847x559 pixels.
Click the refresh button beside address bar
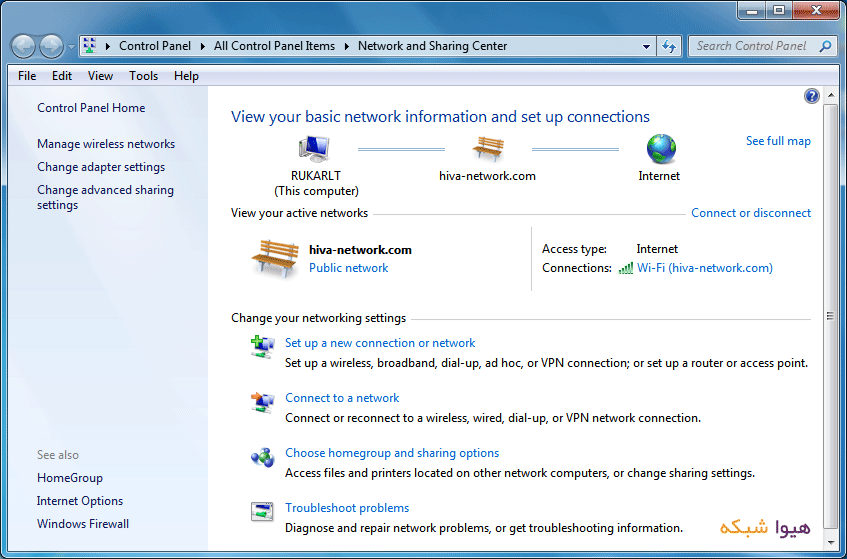click(x=670, y=46)
